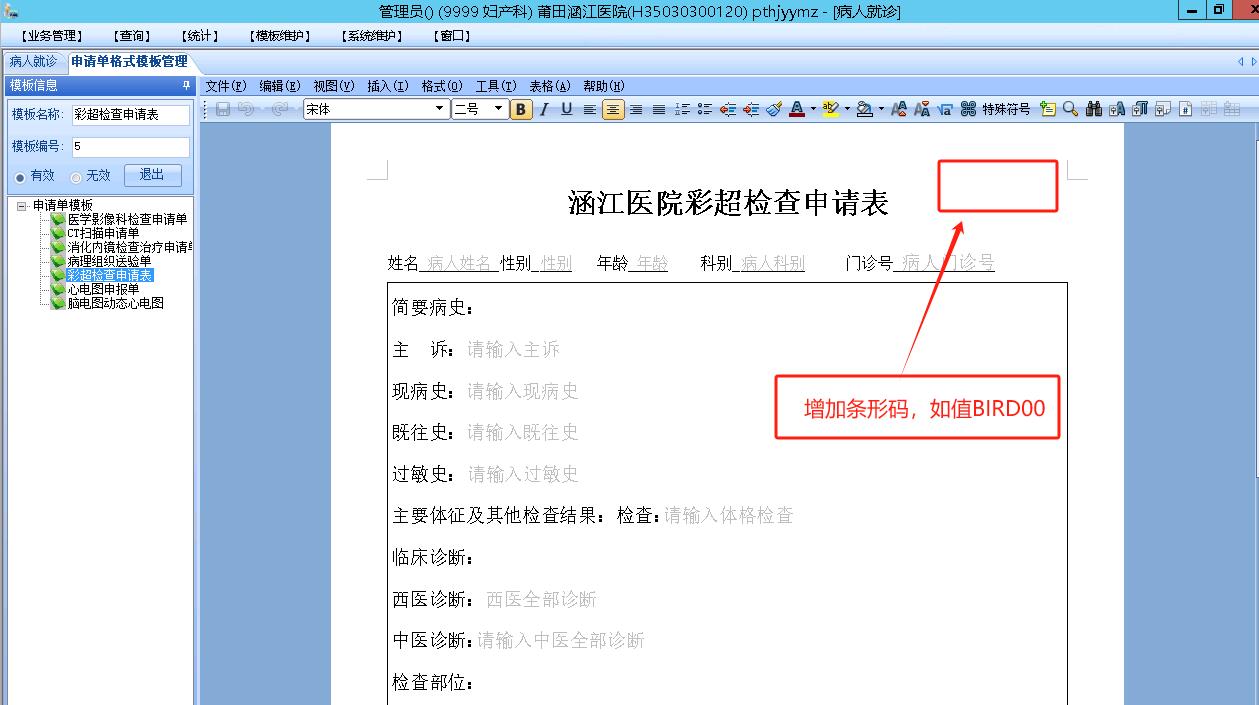The image size is (1259, 705).
Task: Click the 模板名称 input field
Action: (130, 115)
